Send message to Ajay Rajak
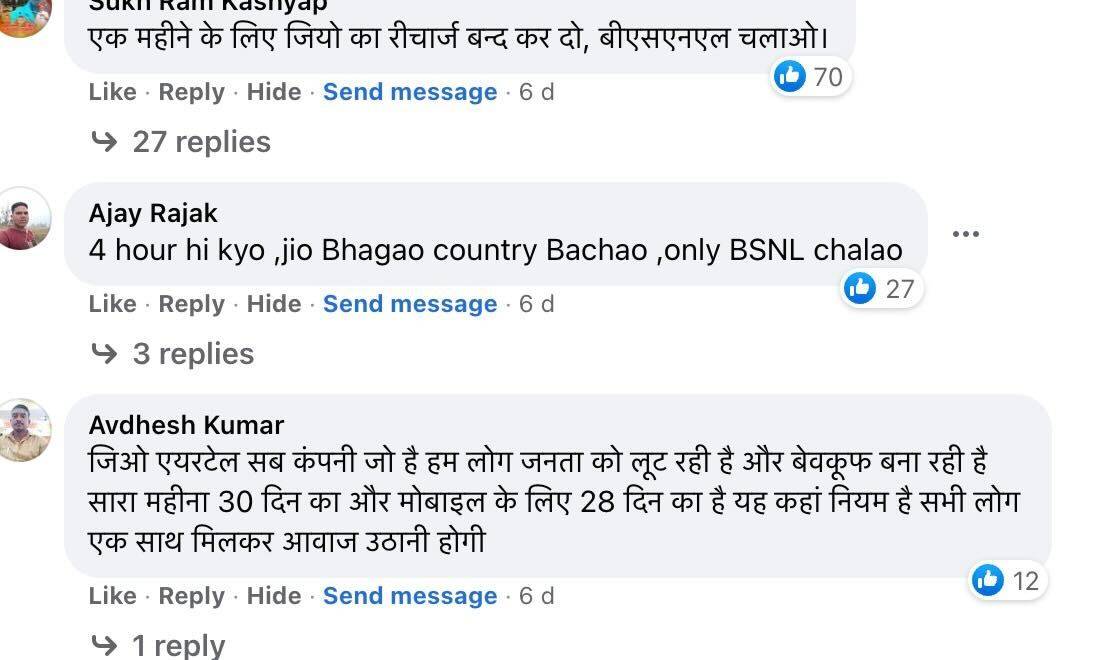This screenshot has height=660, width=1116. 409,304
